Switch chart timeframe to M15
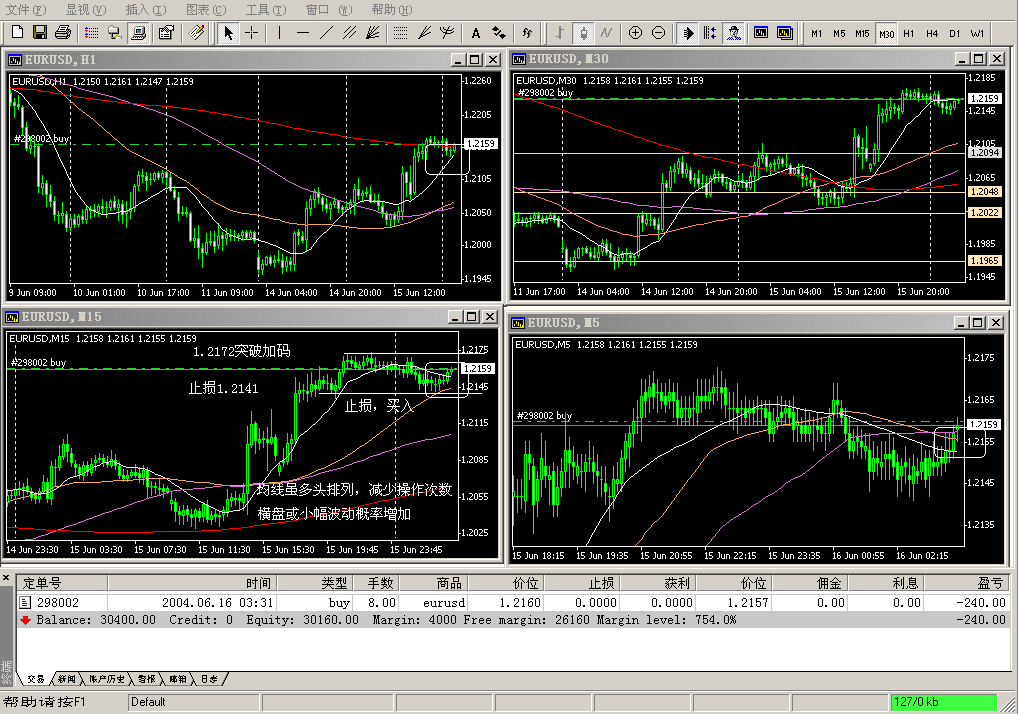The height and width of the screenshot is (714, 1018). point(862,34)
